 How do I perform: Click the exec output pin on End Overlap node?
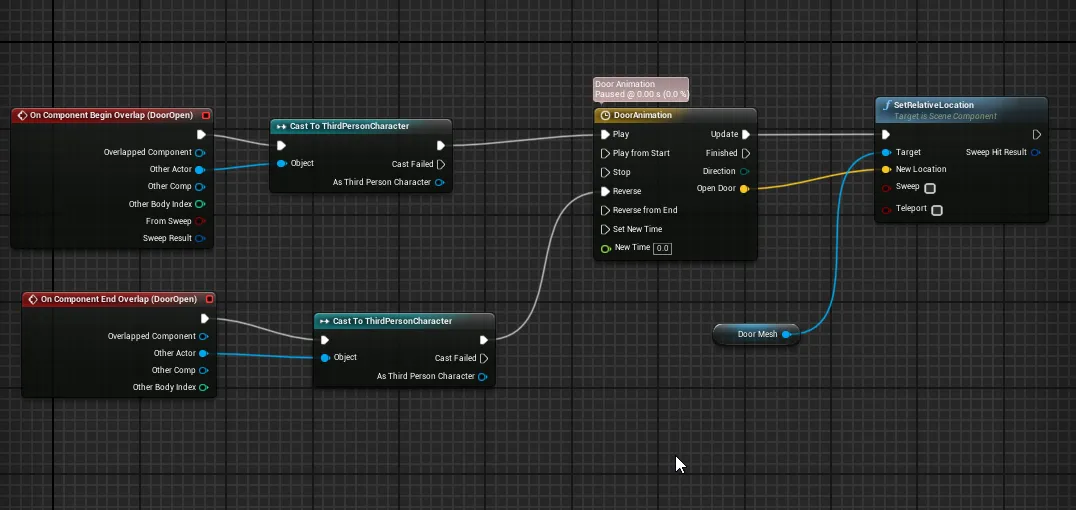[204, 318]
